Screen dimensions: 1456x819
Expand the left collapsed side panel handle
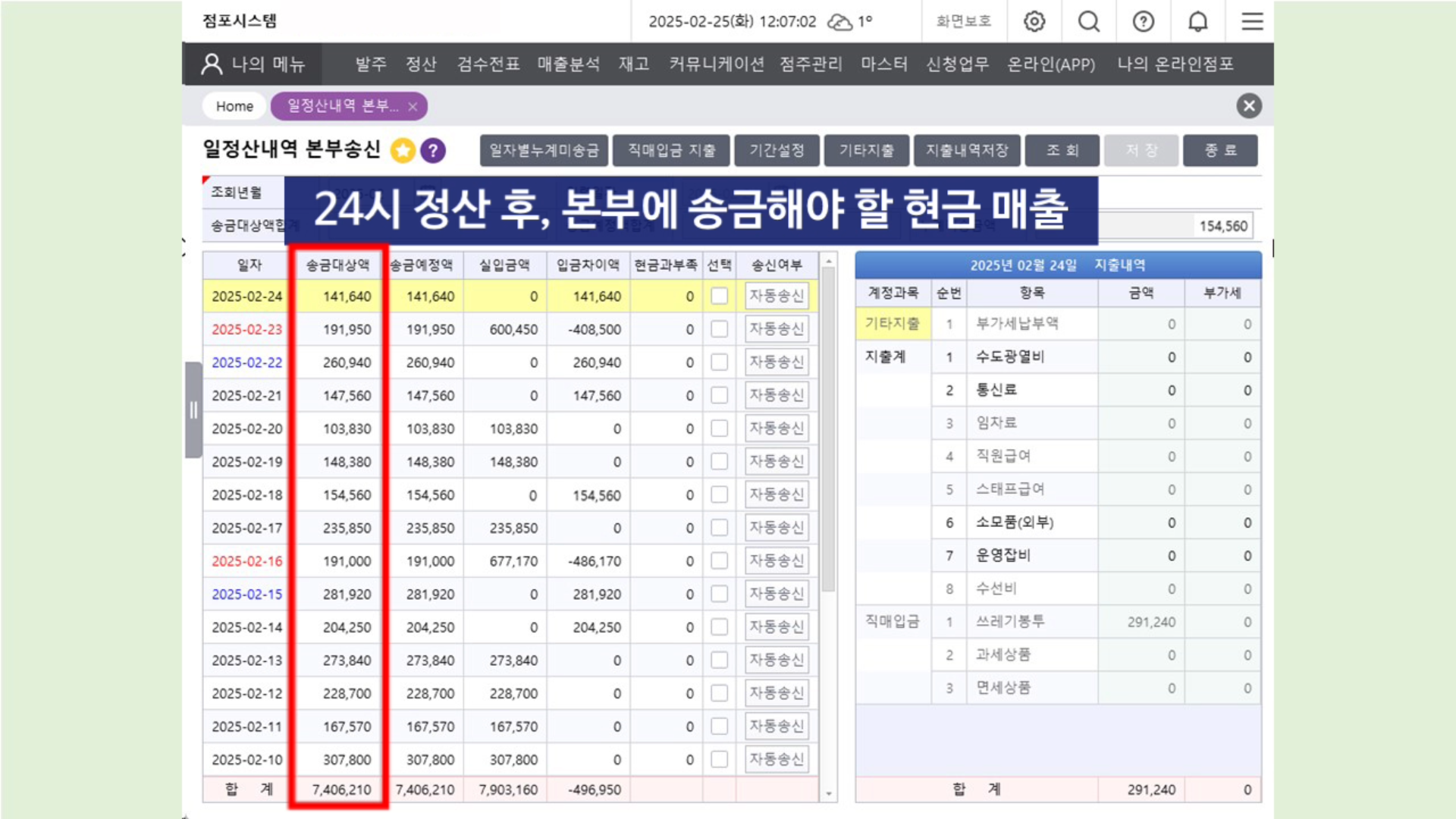coord(193,410)
